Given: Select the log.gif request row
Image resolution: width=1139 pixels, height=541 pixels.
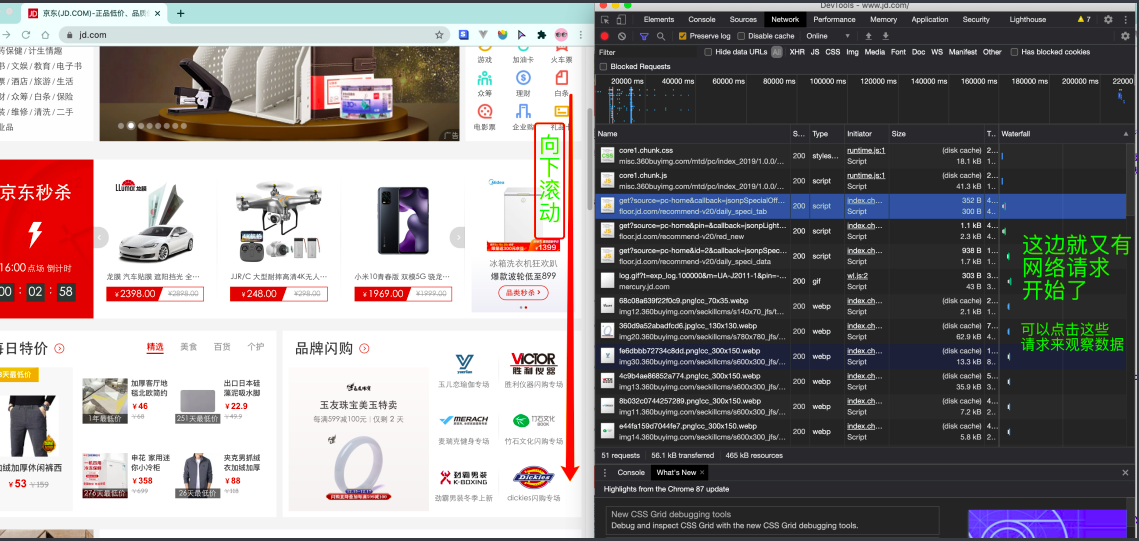Looking at the screenshot, I should (861, 281).
